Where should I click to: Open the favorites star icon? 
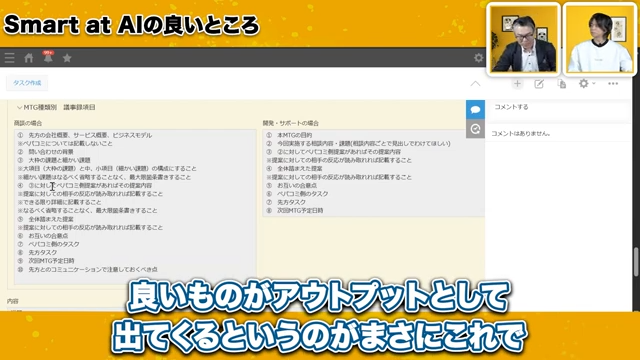pyautogui.click(x=67, y=58)
